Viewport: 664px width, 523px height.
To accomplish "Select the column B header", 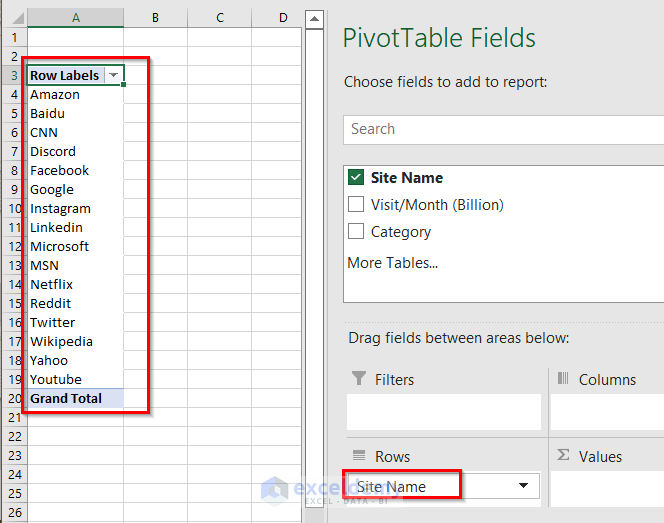I will point(155,18).
